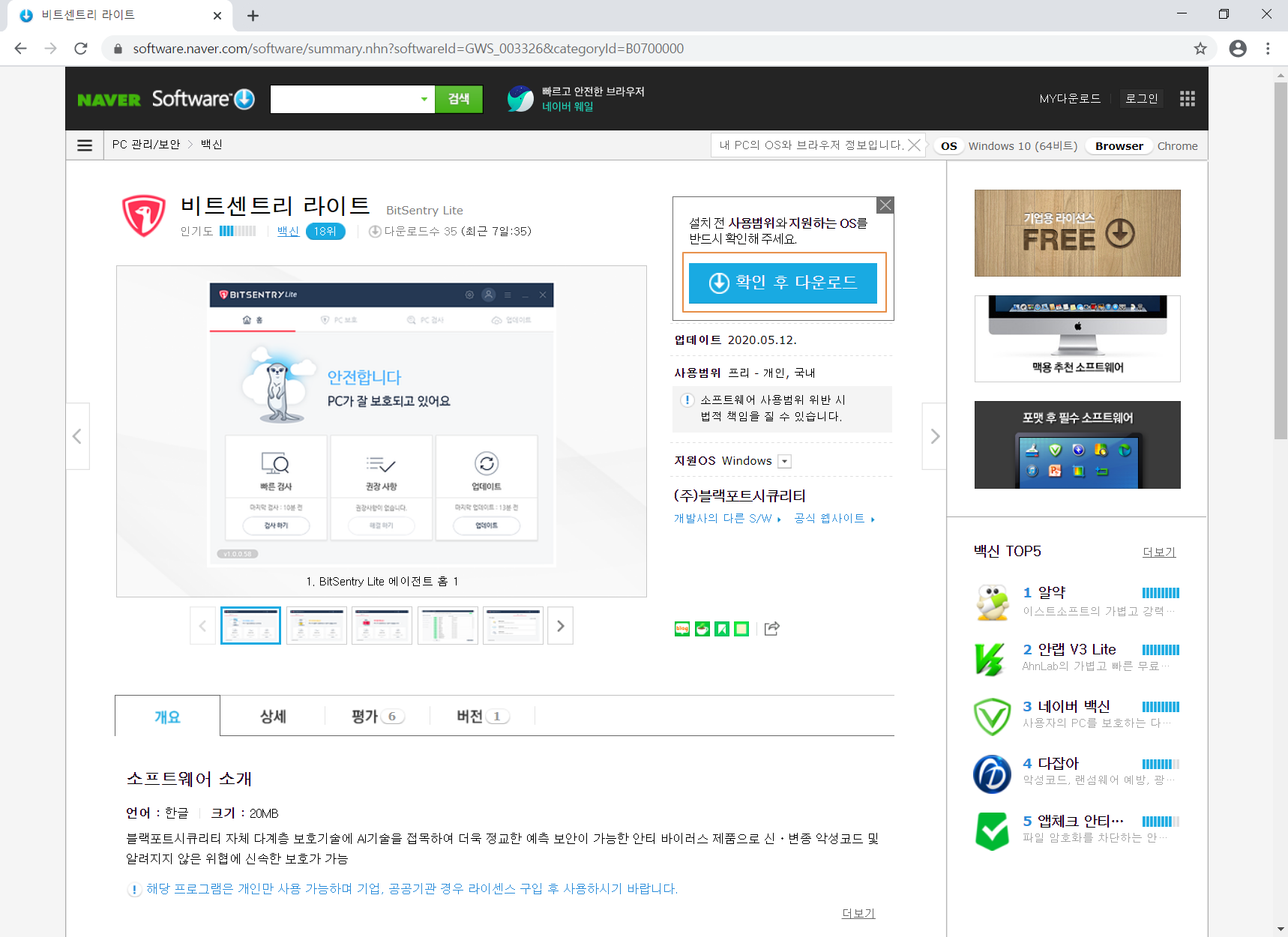
Task: Click the export share arrow icon
Action: pyautogui.click(x=772, y=628)
